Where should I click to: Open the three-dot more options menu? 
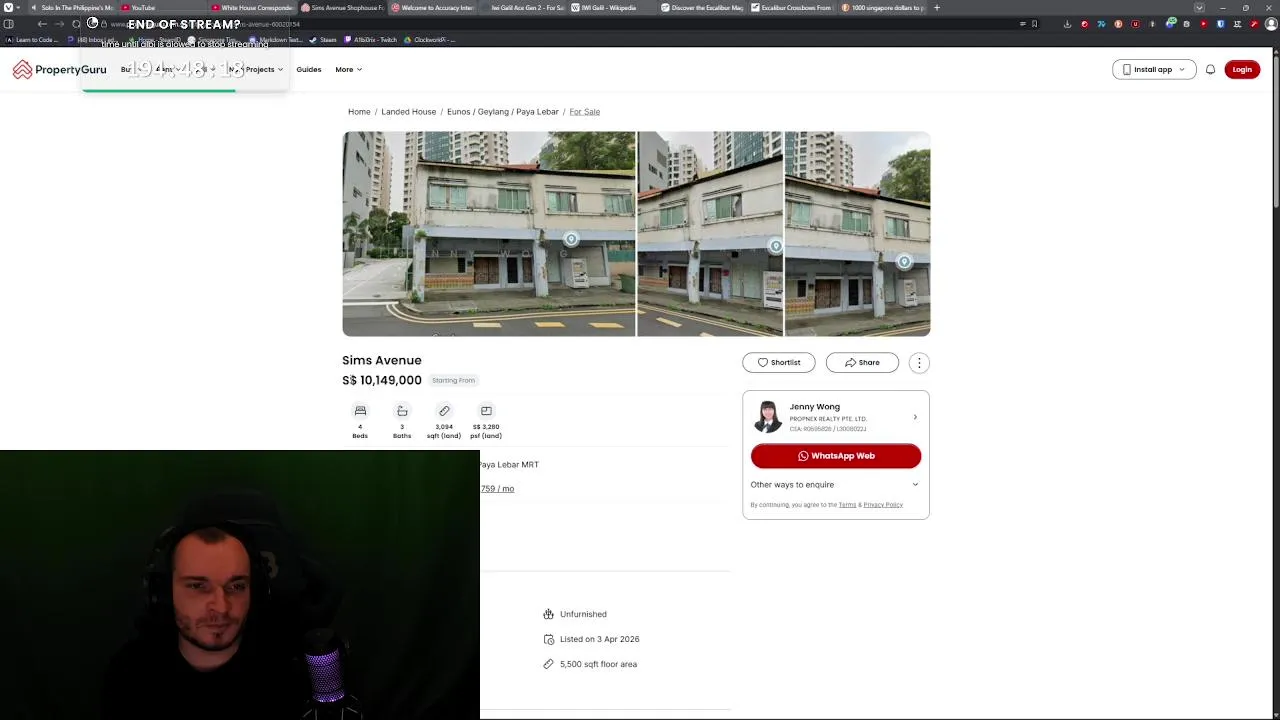click(x=919, y=363)
